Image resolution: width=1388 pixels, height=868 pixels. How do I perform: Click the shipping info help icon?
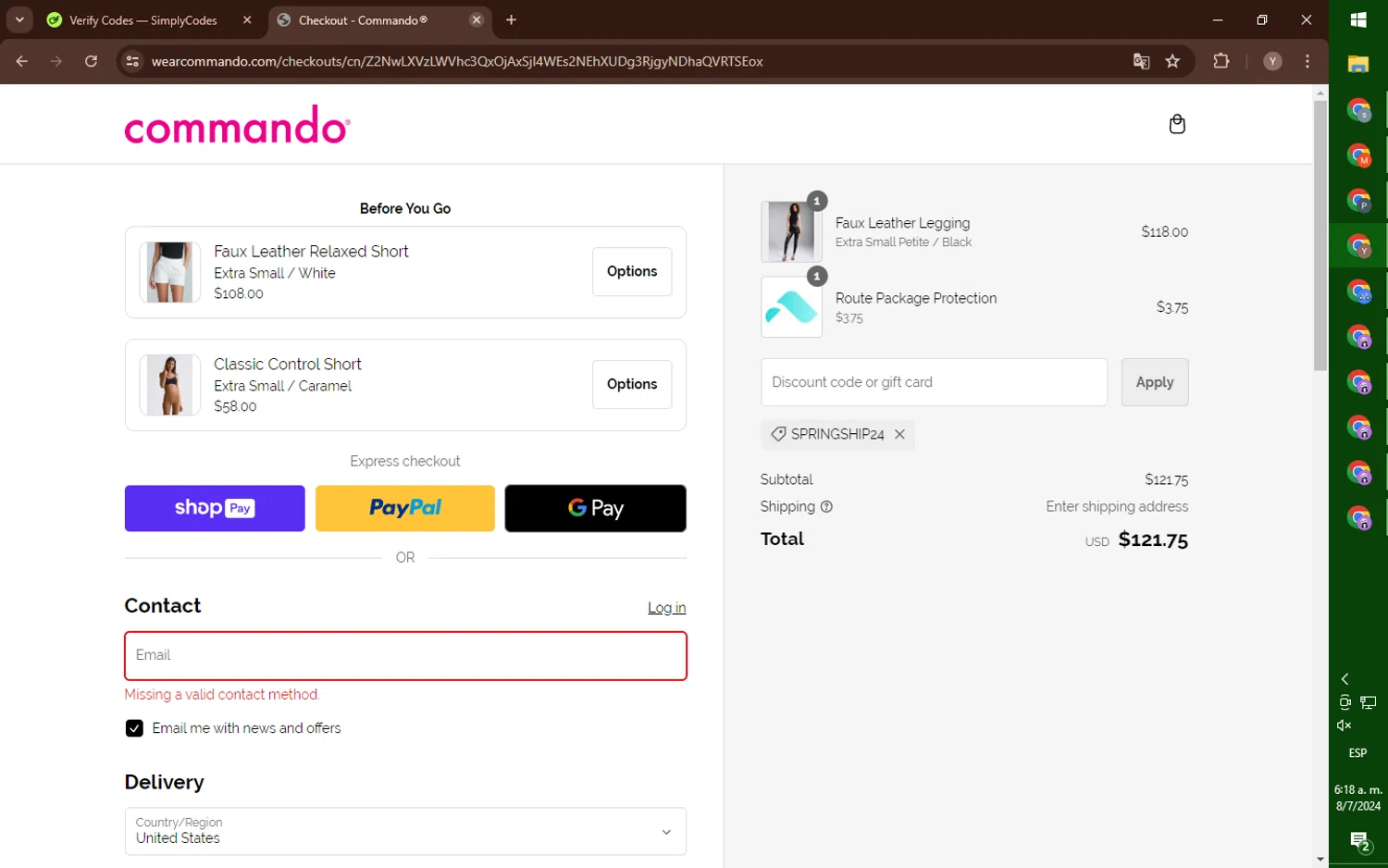click(826, 506)
